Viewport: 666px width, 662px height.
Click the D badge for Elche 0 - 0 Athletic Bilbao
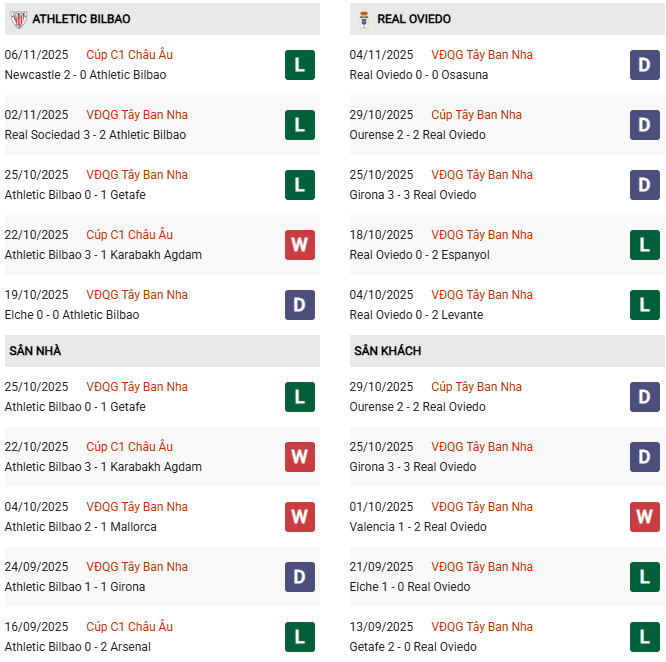(x=299, y=305)
